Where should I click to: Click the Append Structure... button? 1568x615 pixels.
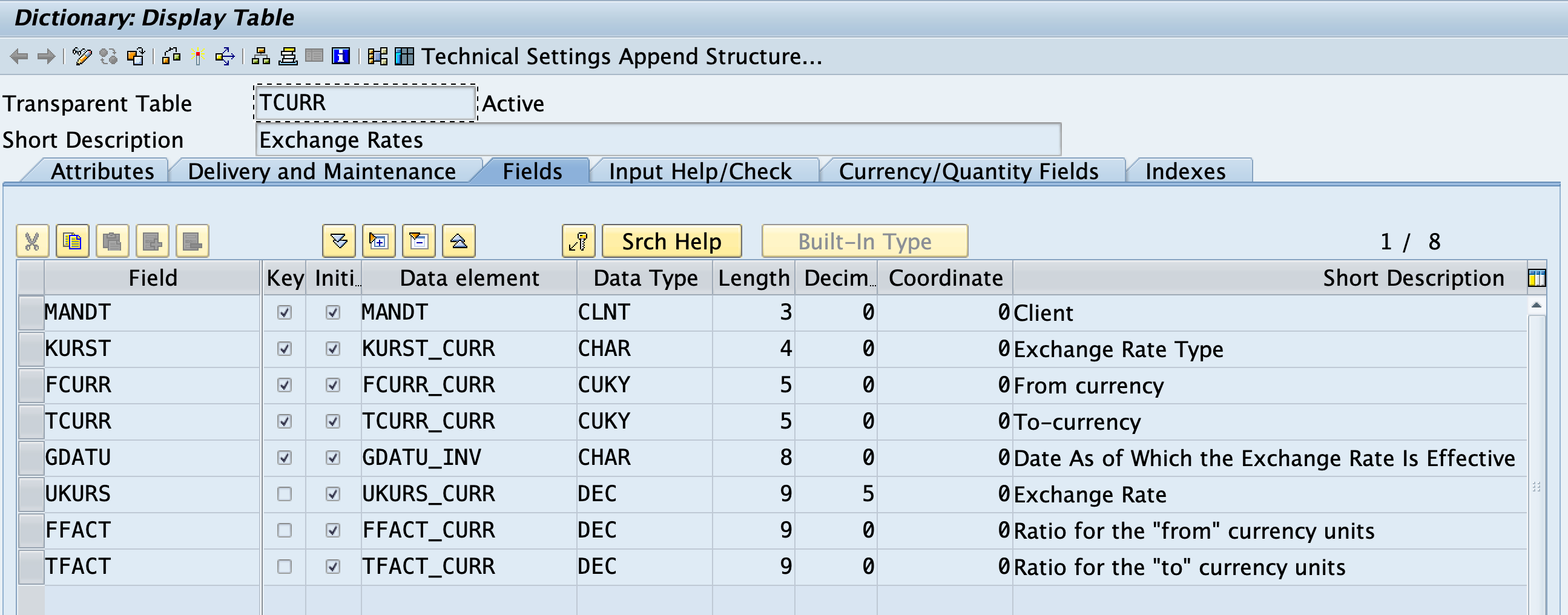[720, 56]
